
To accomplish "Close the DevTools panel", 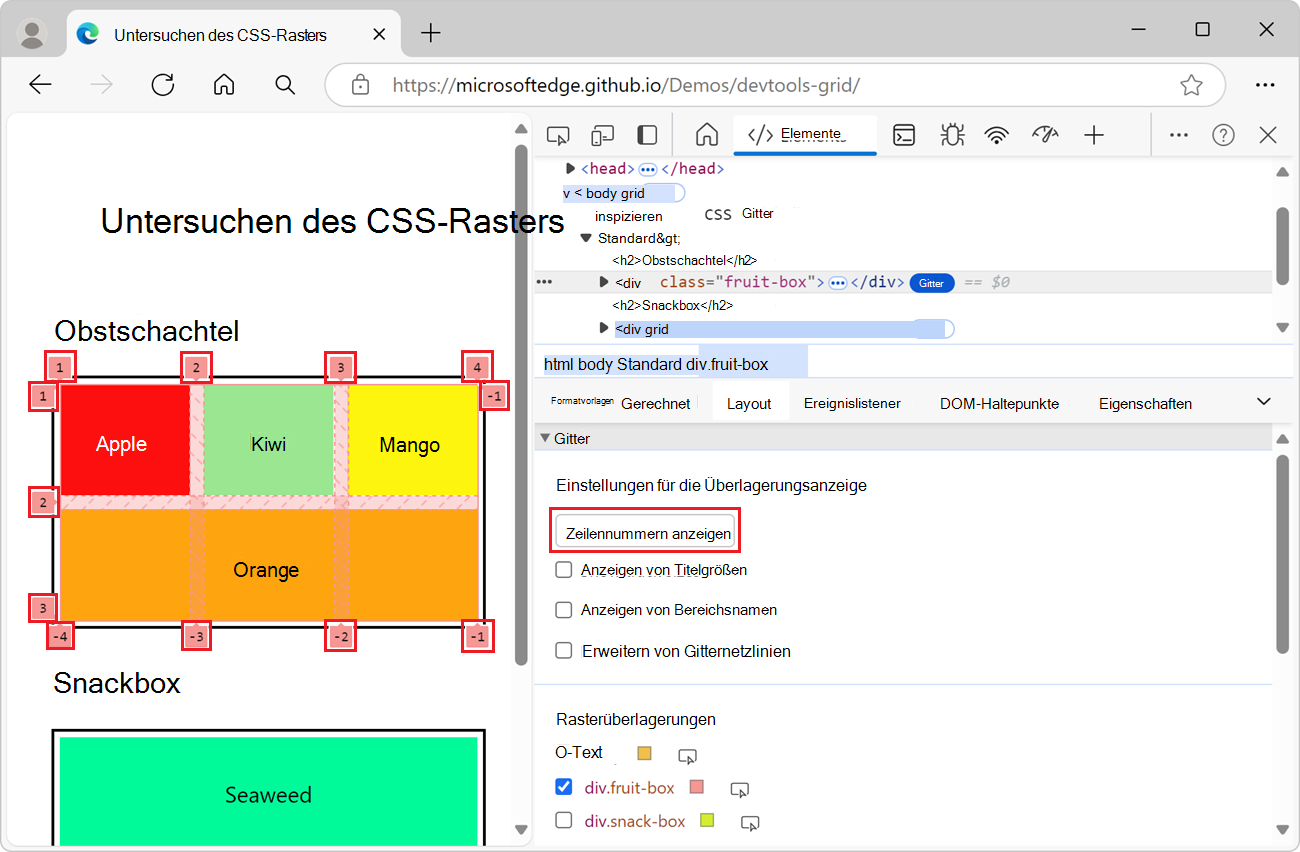I will pyautogui.click(x=1268, y=135).
